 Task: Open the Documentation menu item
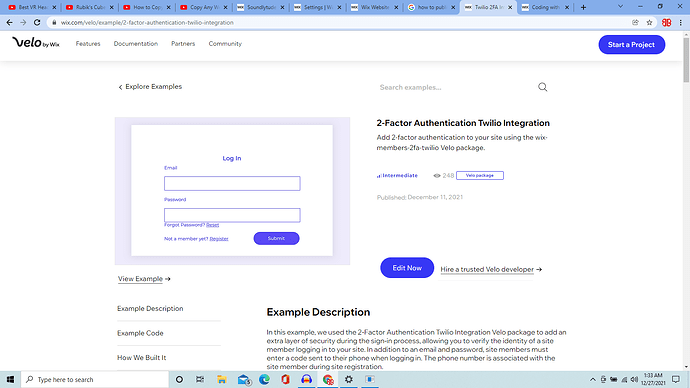pos(136,44)
